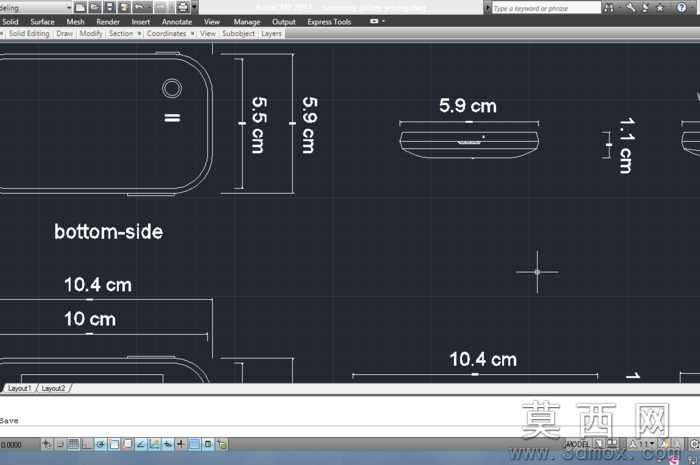
Task: Select the 'bottom-side' text label in drawing
Action: (108, 232)
